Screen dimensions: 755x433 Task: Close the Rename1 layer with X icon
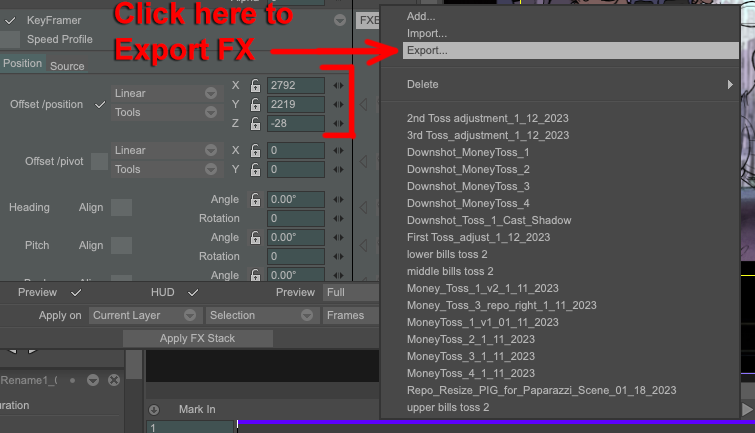[x=114, y=381]
